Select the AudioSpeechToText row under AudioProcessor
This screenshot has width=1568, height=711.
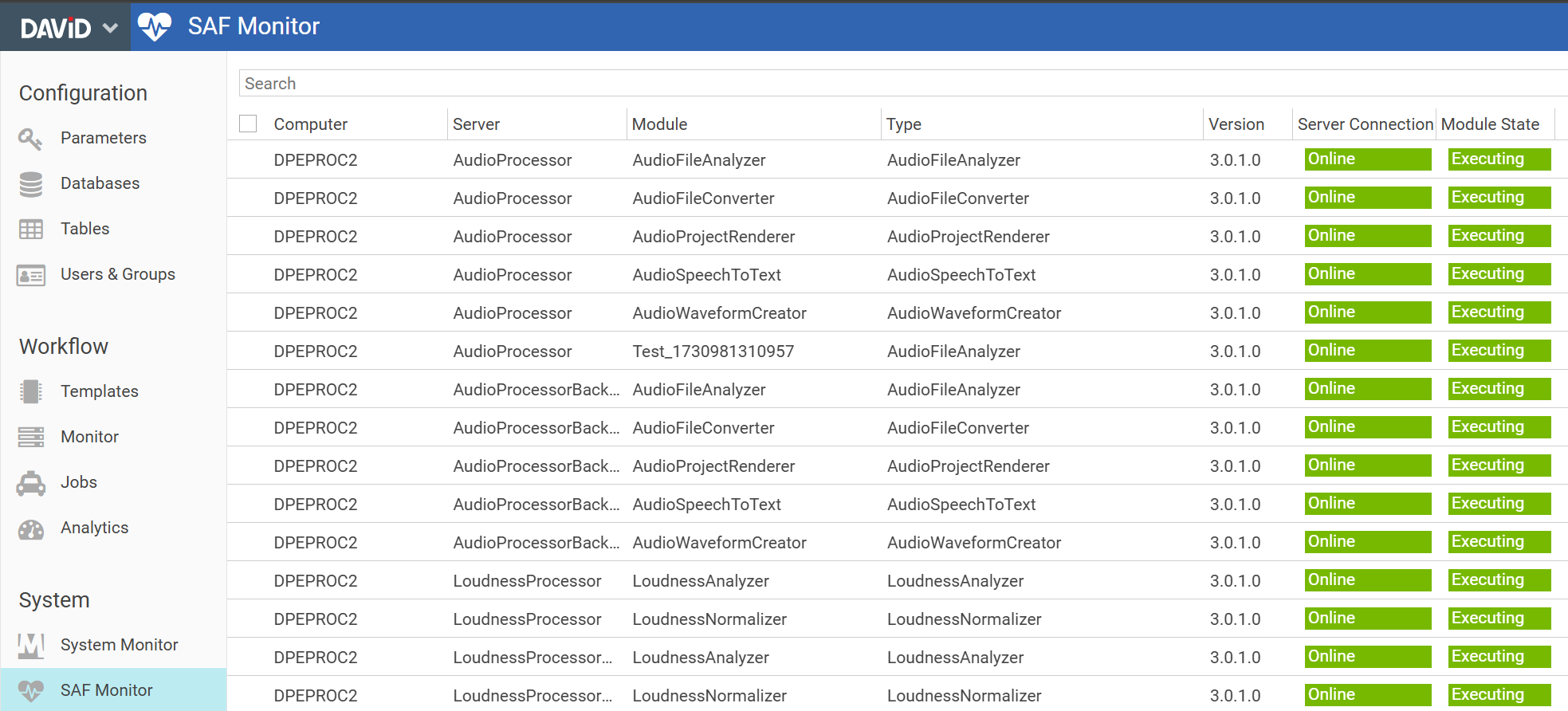[706, 275]
